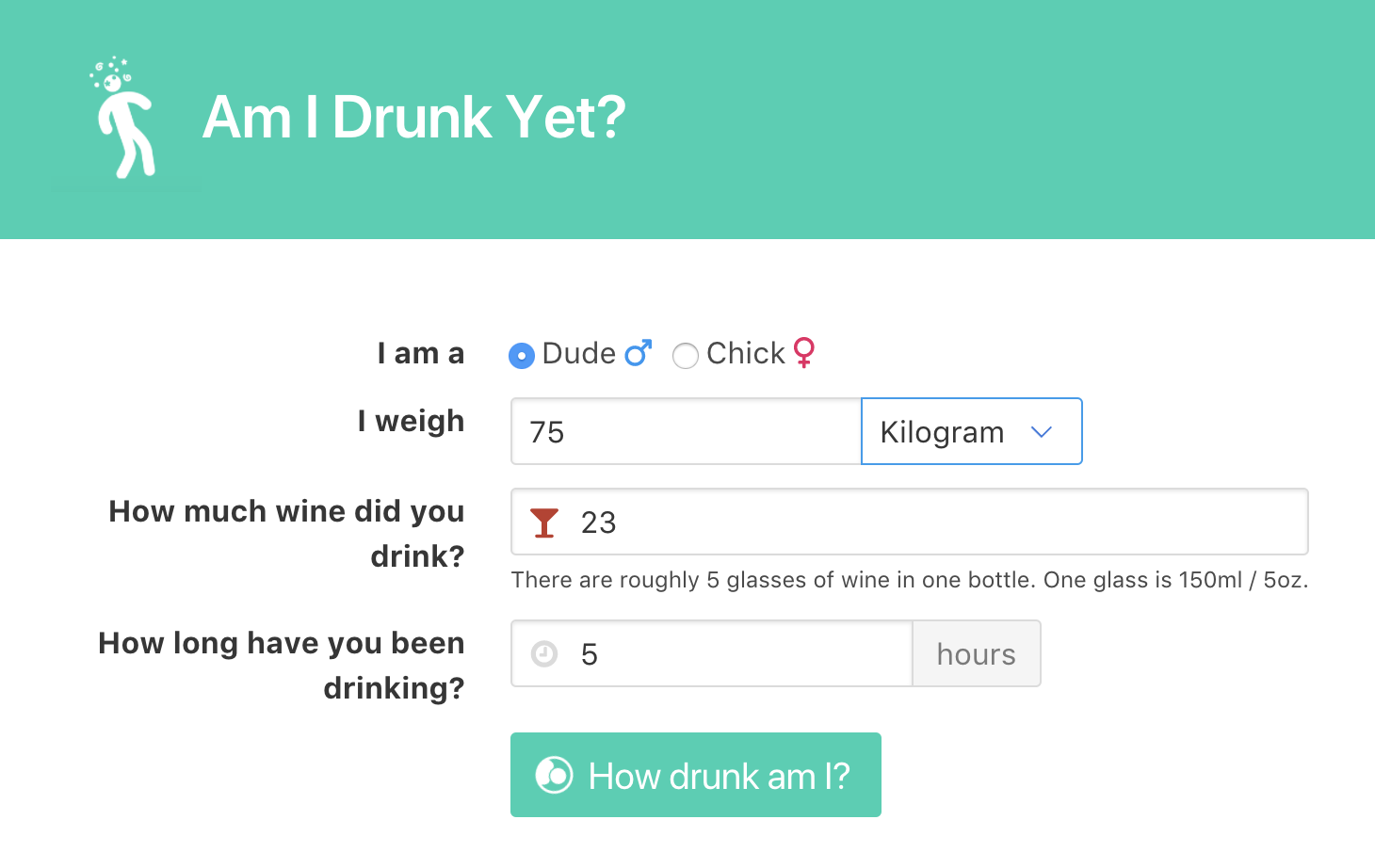
Task: Click the wine glasses per bottle helper text
Action: [910, 580]
